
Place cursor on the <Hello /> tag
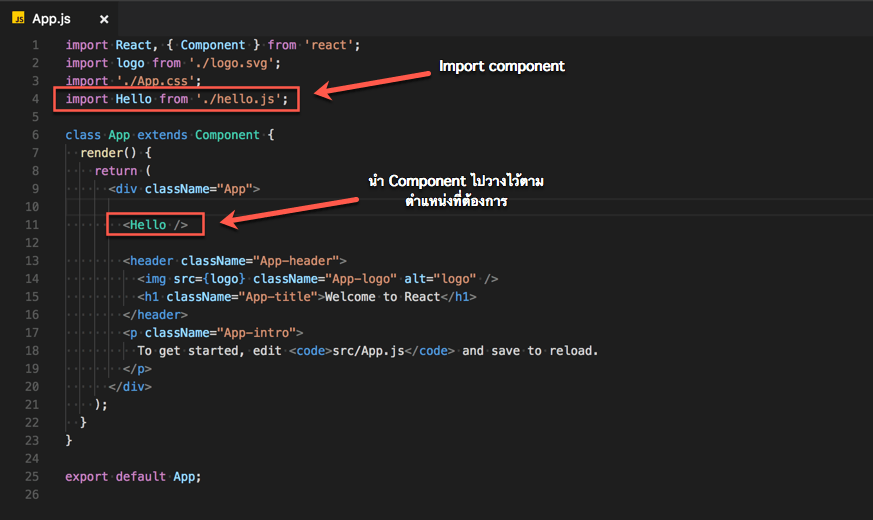pyautogui.click(x=155, y=225)
